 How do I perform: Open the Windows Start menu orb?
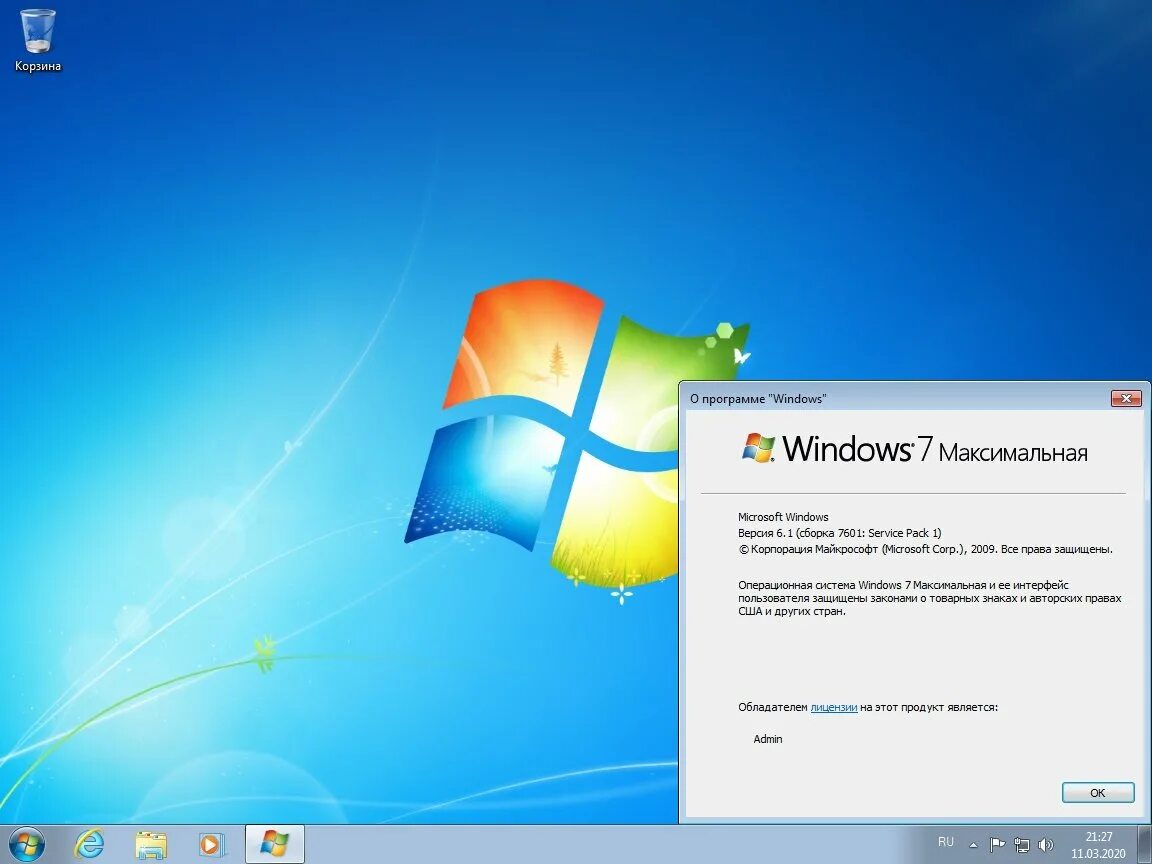click(26, 844)
